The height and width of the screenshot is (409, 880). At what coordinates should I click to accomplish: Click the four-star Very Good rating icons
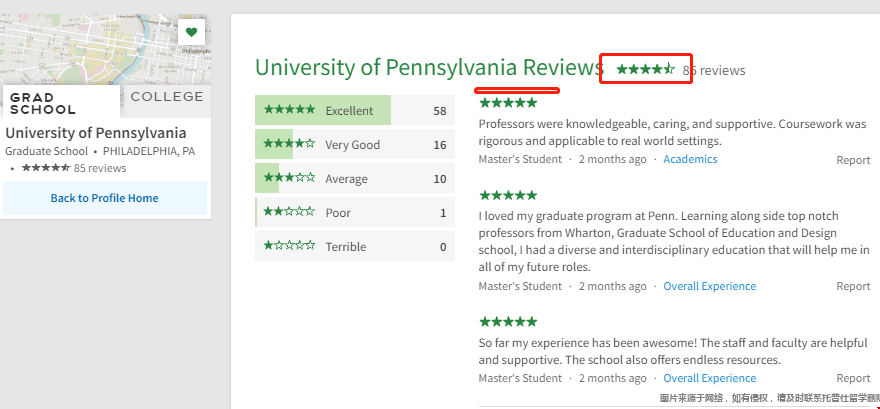(x=289, y=144)
